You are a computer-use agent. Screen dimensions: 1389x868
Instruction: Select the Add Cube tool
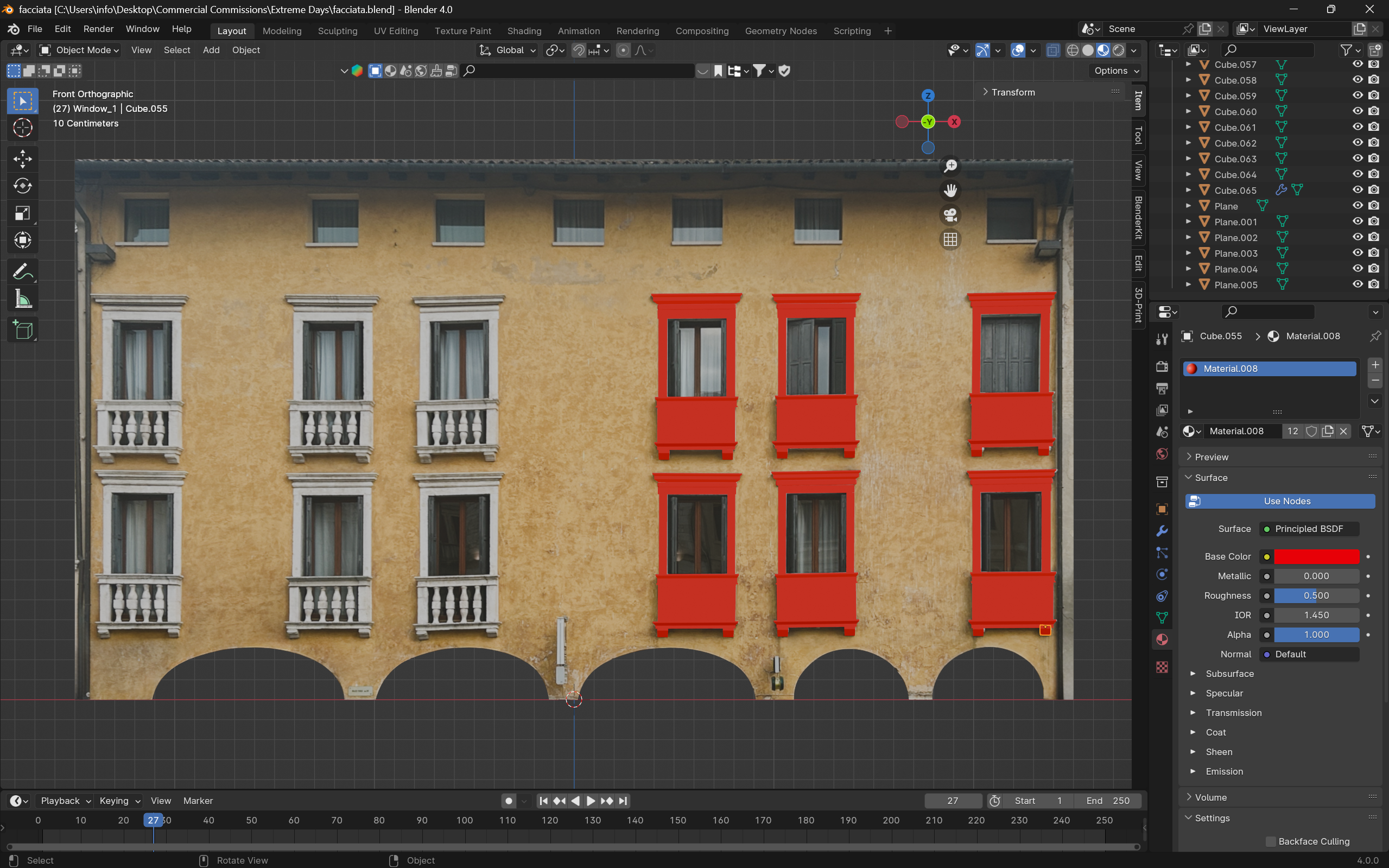click(22, 330)
